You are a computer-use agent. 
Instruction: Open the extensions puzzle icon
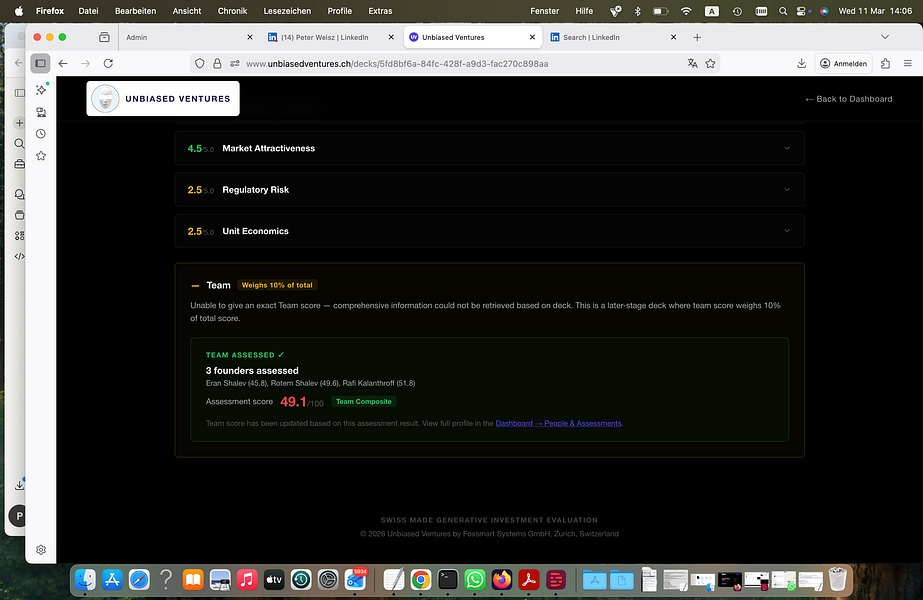[885, 63]
